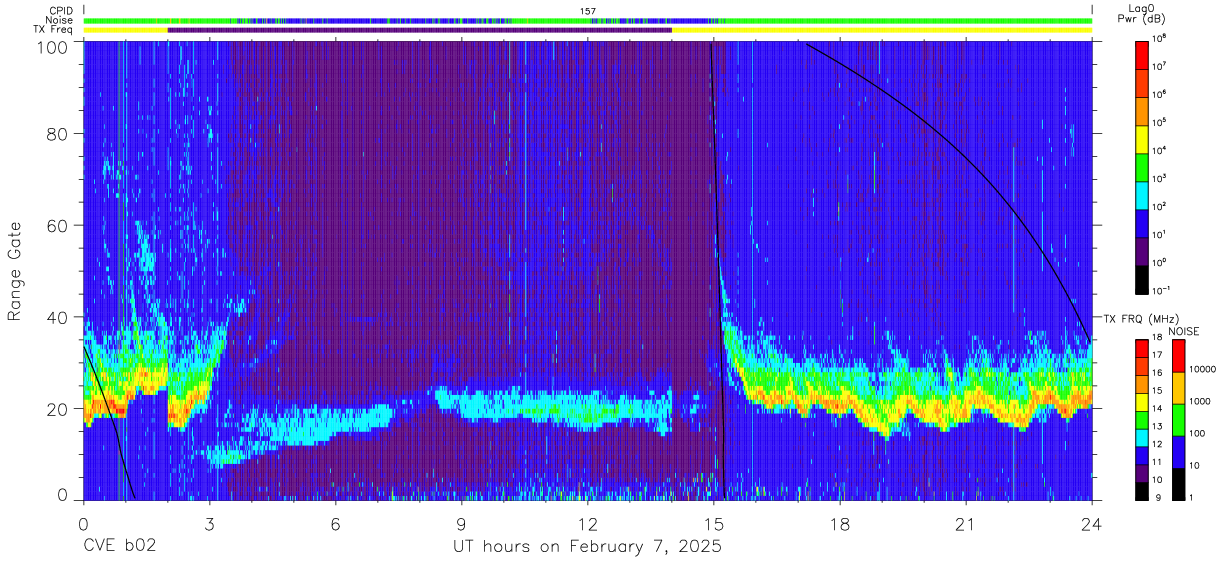
Task: Click the 12 tick label on UT hours axis
Action: point(588,524)
